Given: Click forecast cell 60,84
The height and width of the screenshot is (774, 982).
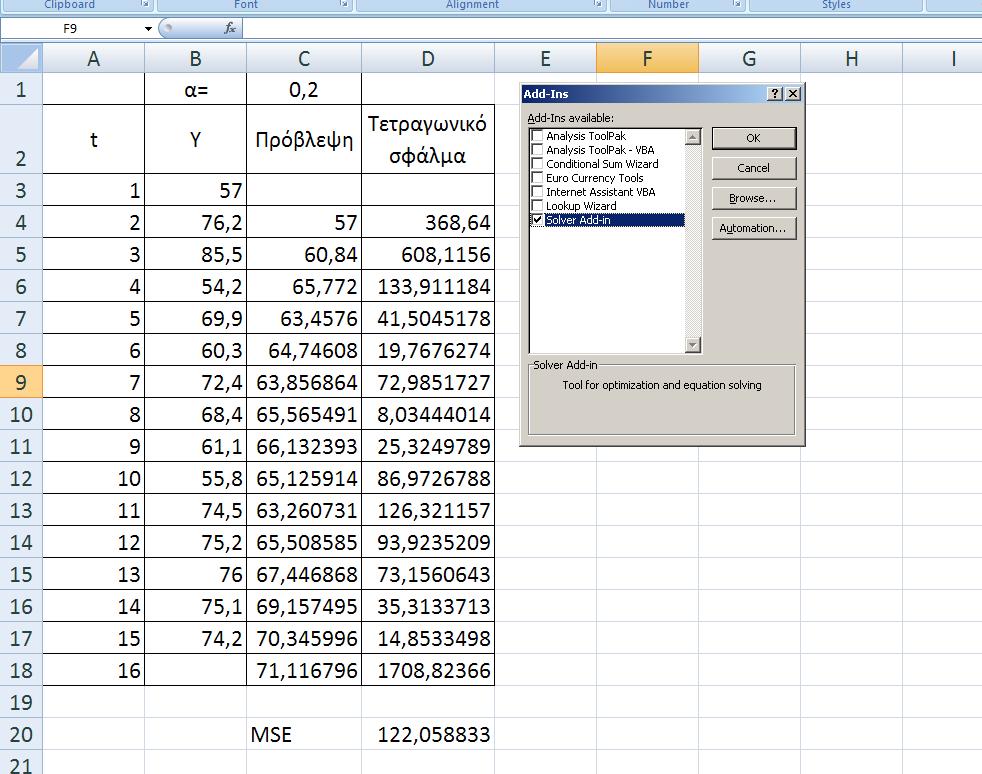Looking at the screenshot, I should click(304, 254).
